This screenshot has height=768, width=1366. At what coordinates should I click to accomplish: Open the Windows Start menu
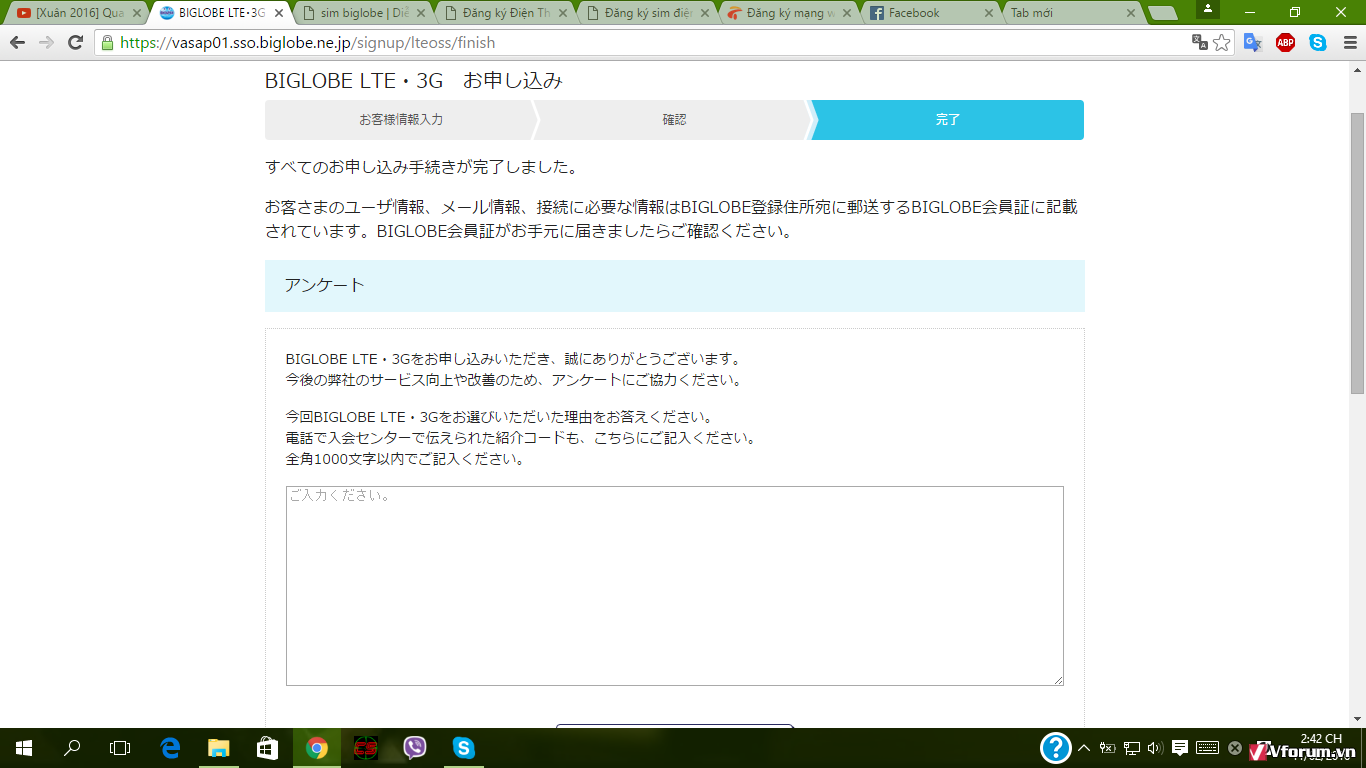24,748
